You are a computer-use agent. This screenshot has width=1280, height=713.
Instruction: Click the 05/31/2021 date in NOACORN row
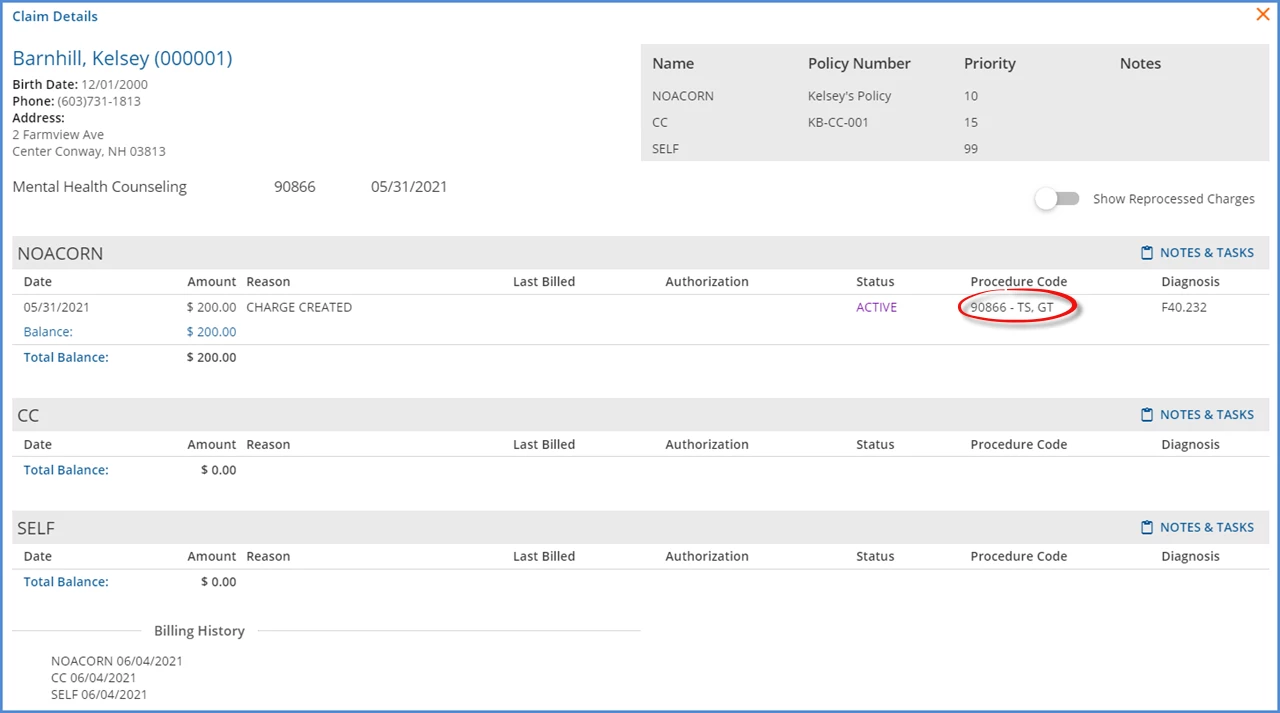point(56,307)
